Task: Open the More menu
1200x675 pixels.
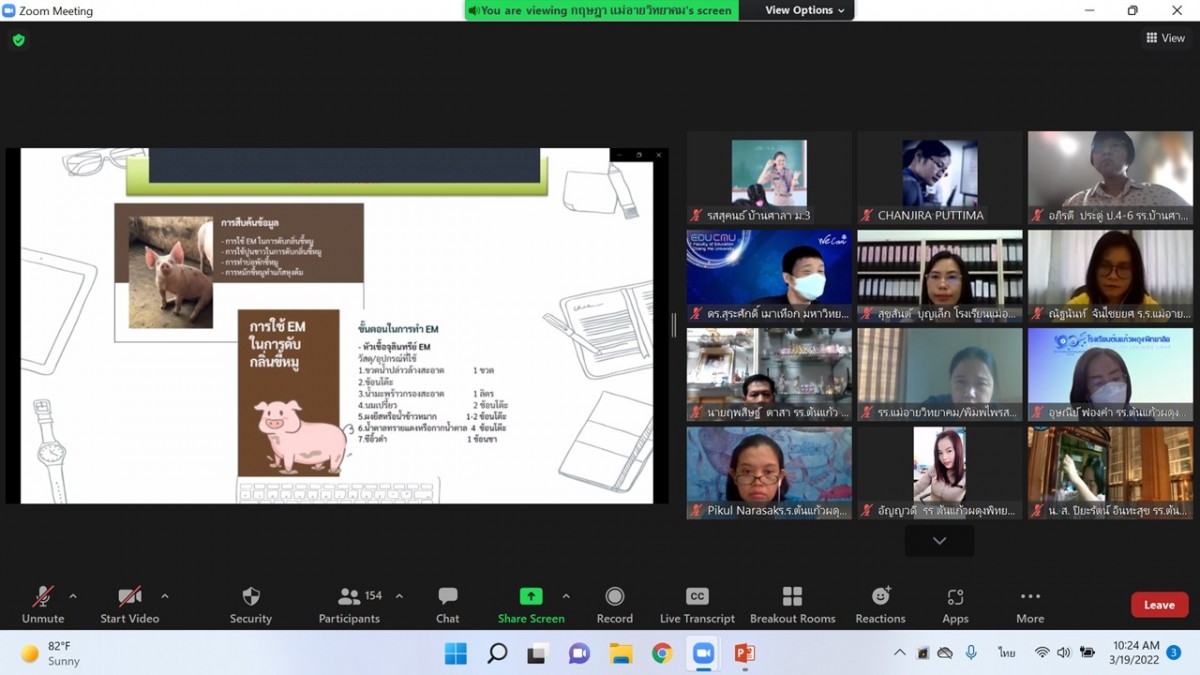Action: (x=1030, y=604)
